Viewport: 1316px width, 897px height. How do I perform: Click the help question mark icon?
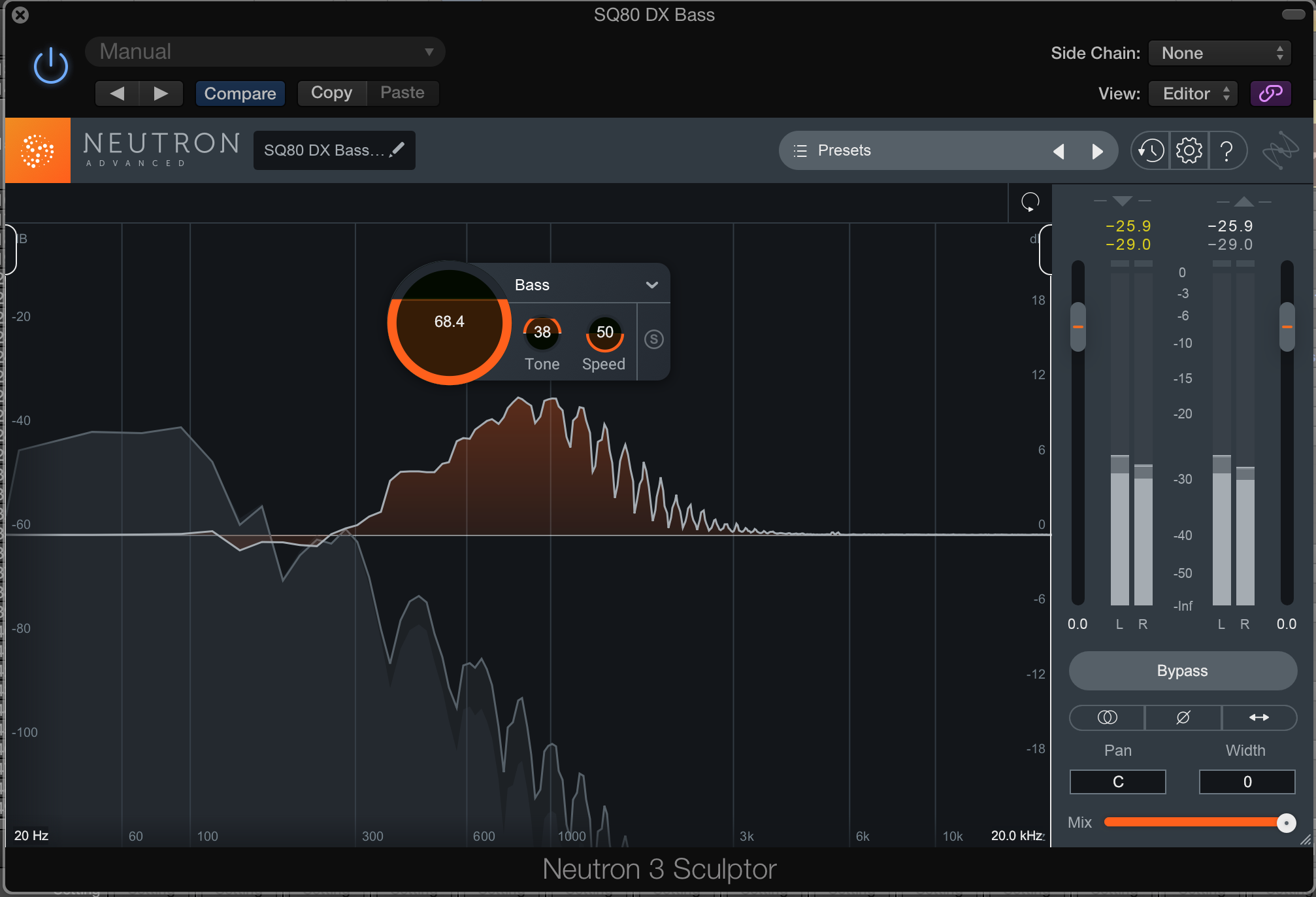coord(1226,151)
